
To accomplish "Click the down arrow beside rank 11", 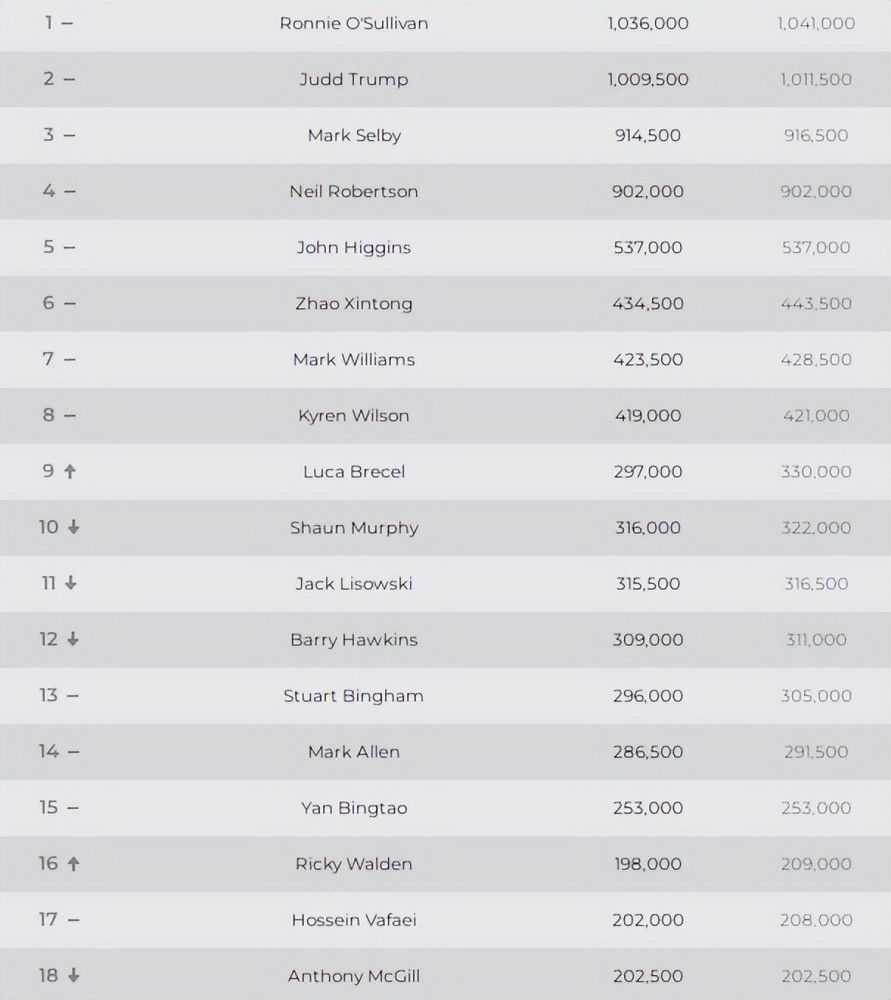I will (71, 583).
